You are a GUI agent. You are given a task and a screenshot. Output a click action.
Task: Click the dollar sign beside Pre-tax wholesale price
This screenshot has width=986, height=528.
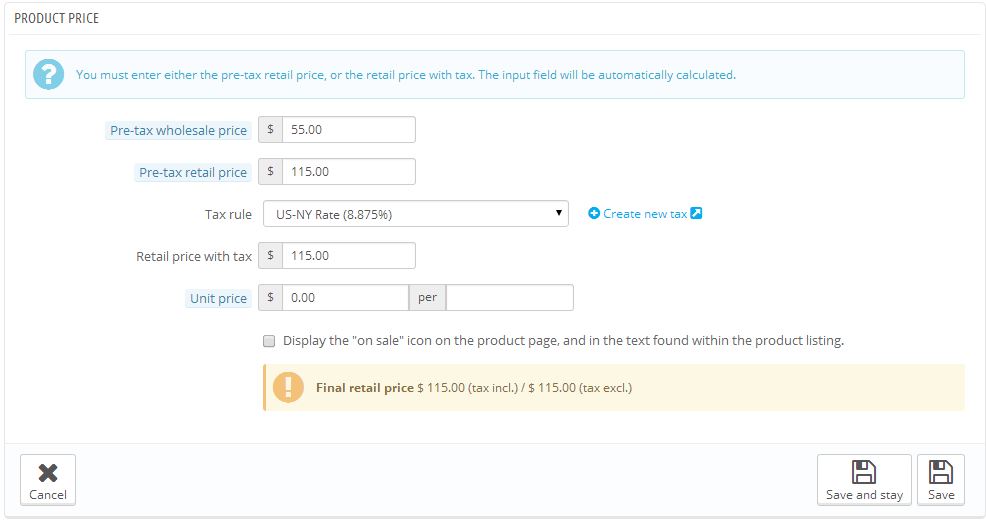coord(271,130)
